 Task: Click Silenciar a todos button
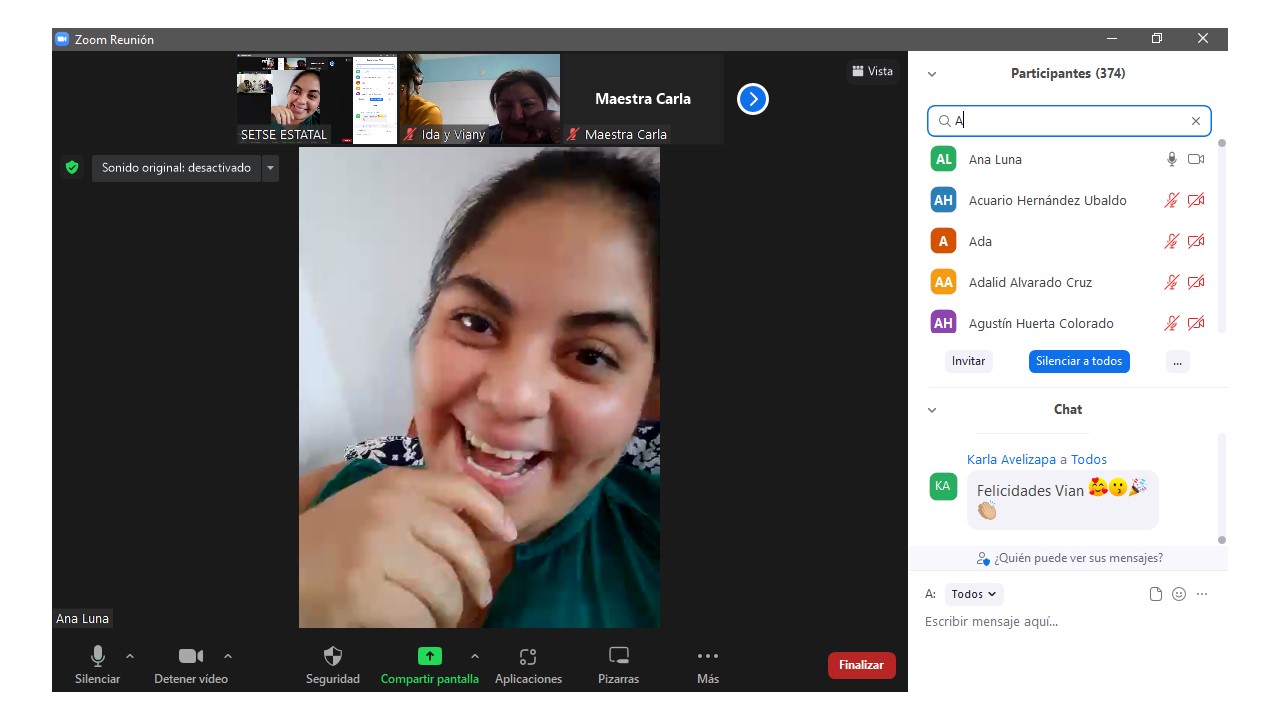[1079, 361]
